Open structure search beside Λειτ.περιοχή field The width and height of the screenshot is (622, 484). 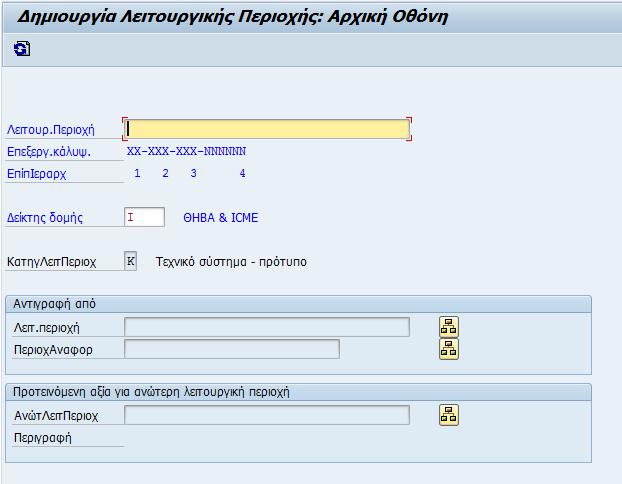point(449,327)
